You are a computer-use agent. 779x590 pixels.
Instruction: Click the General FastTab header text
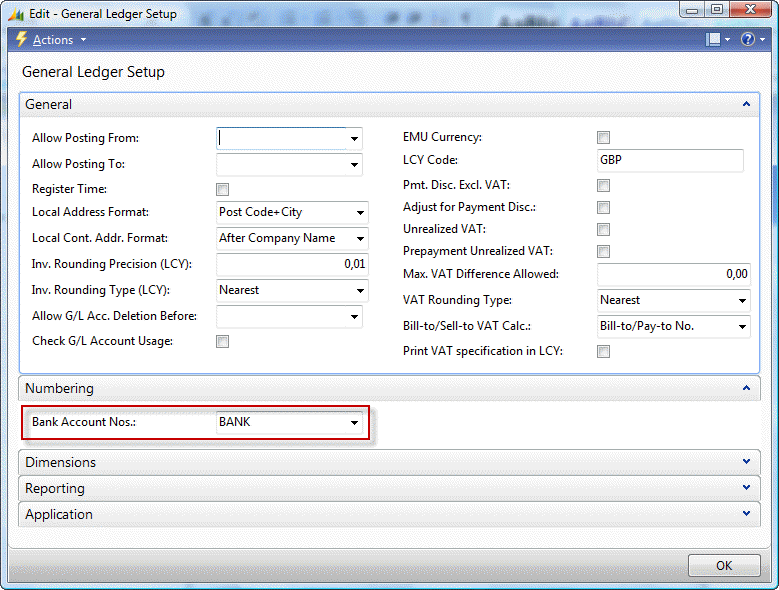click(48, 104)
